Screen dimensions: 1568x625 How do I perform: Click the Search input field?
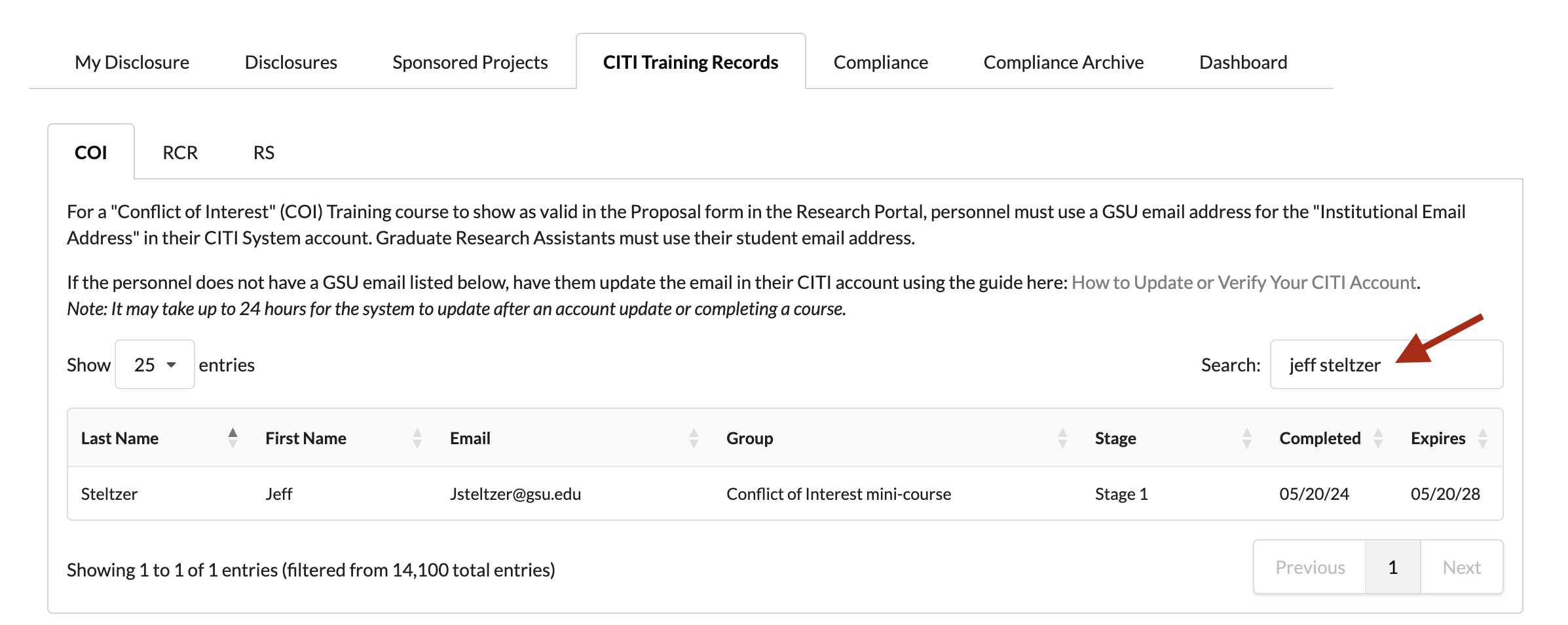tap(1386, 364)
